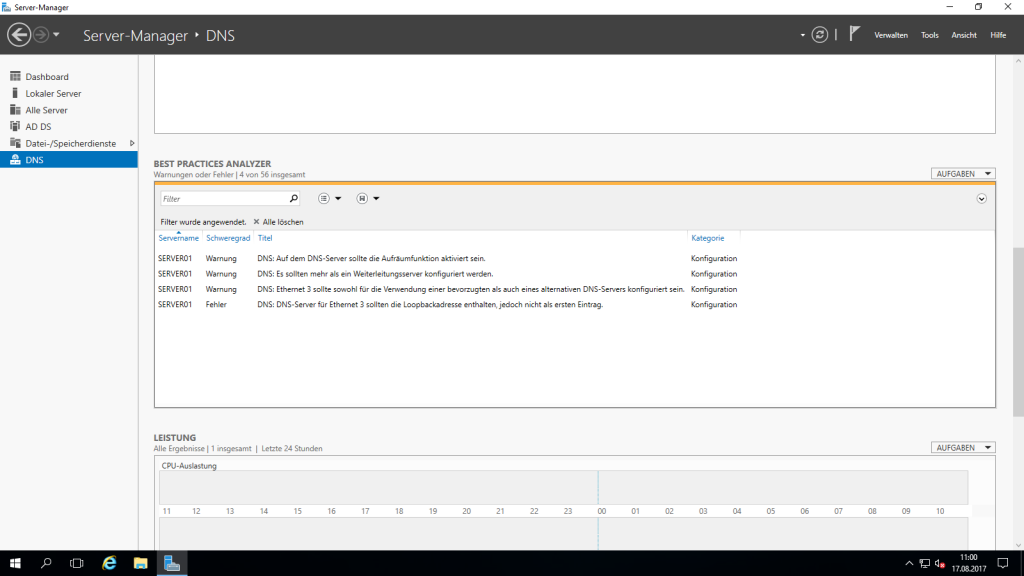The width and height of the screenshot is (1024, 576).
Task: Sort by Servername column
Action: coord(178,238)
